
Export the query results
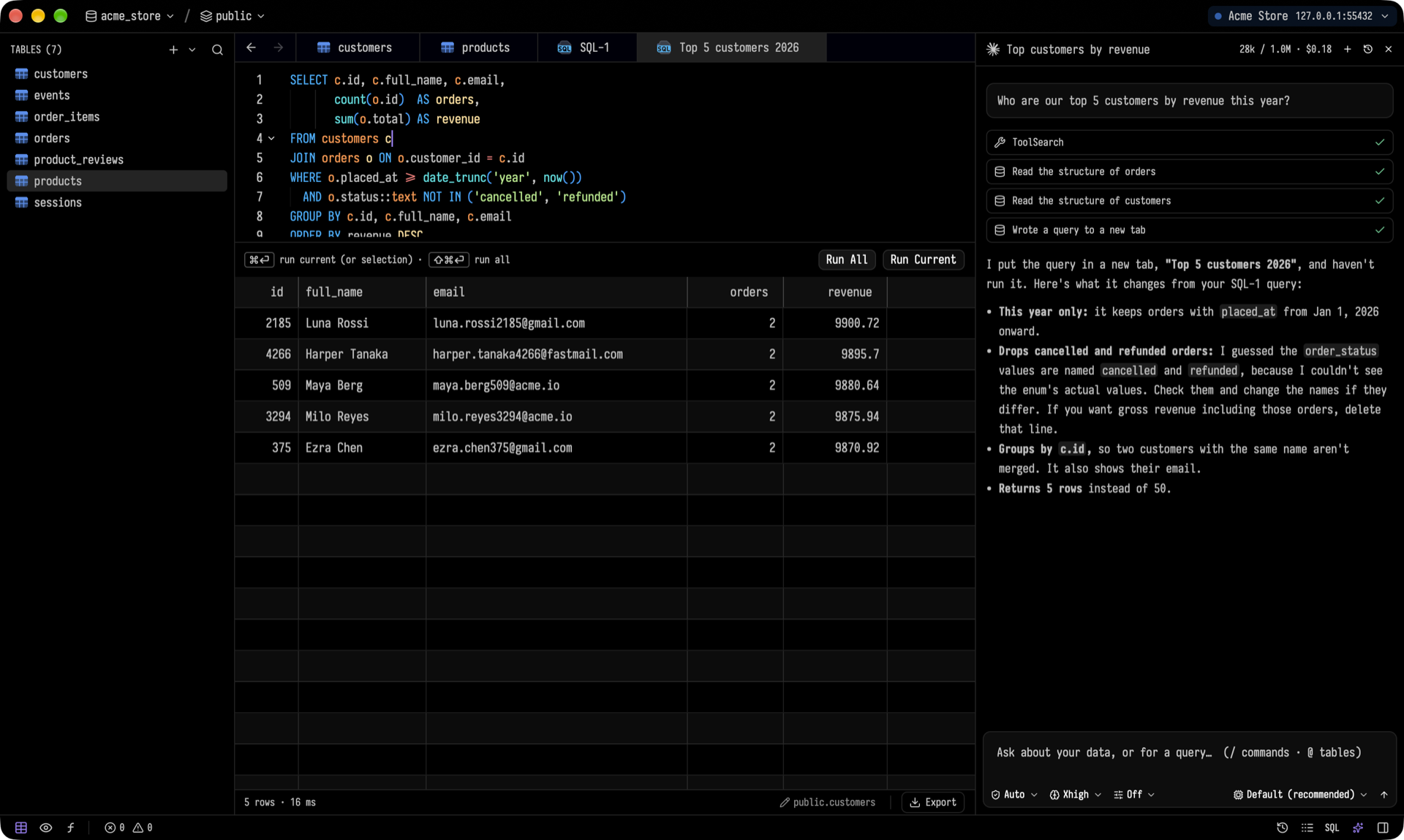pos(933,803)
